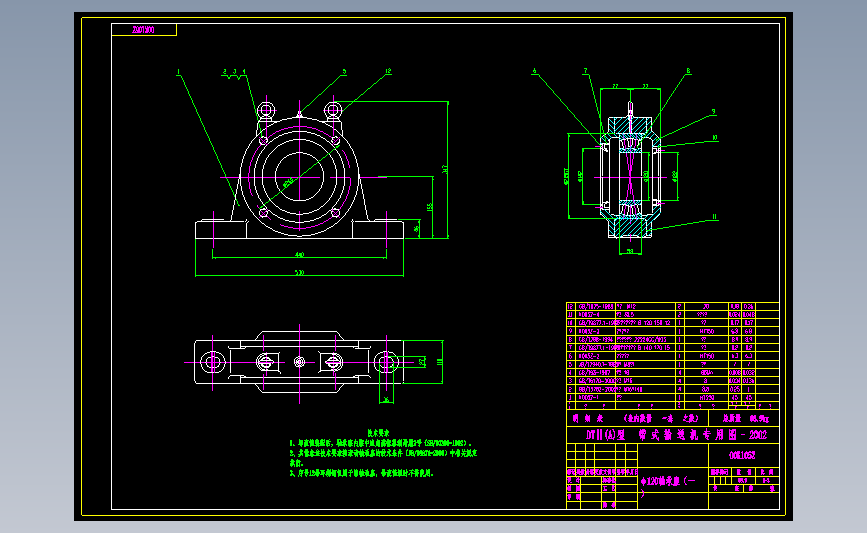Select leader callout 1 on front view
867x533 pixels.
pyautogui.click(x=178, y=72)
